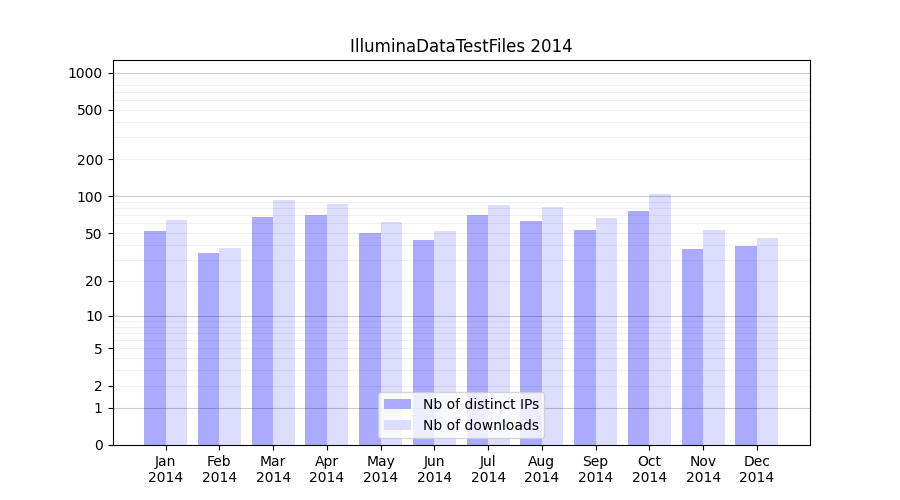The height and width of the screenshot is (500, 900).
Task: Click the Jan 2014 distinct IPs bar
Action: (x=155, y=338)
